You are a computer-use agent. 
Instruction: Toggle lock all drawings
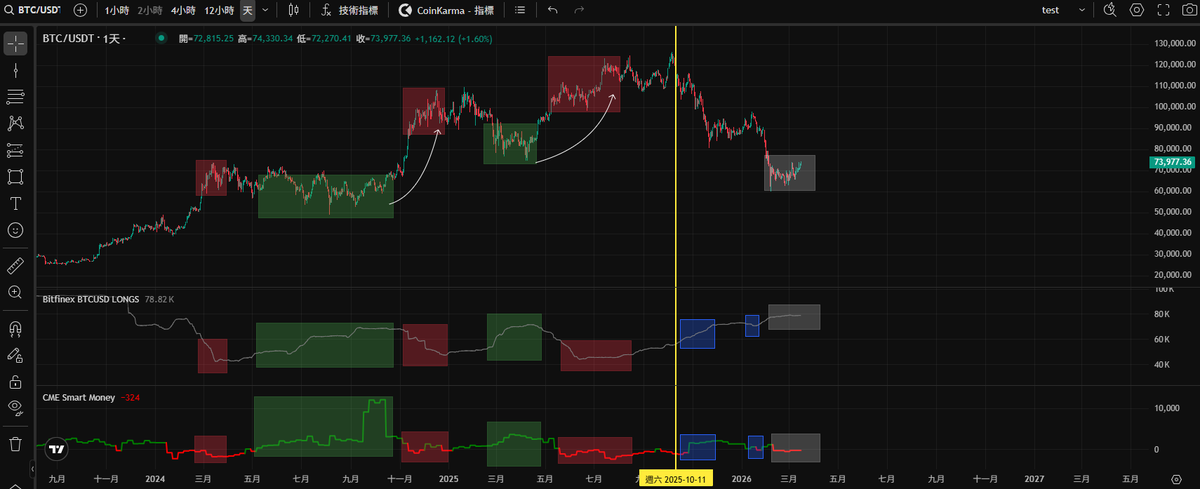[16, 381]
